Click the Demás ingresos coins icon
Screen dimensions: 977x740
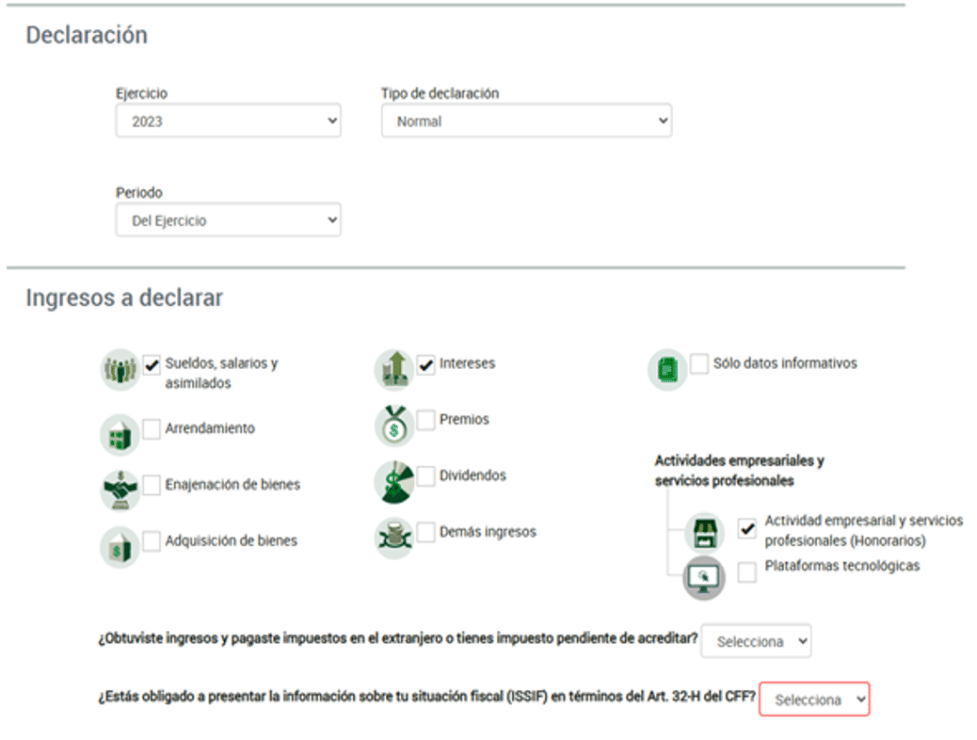tap(394, 538)
